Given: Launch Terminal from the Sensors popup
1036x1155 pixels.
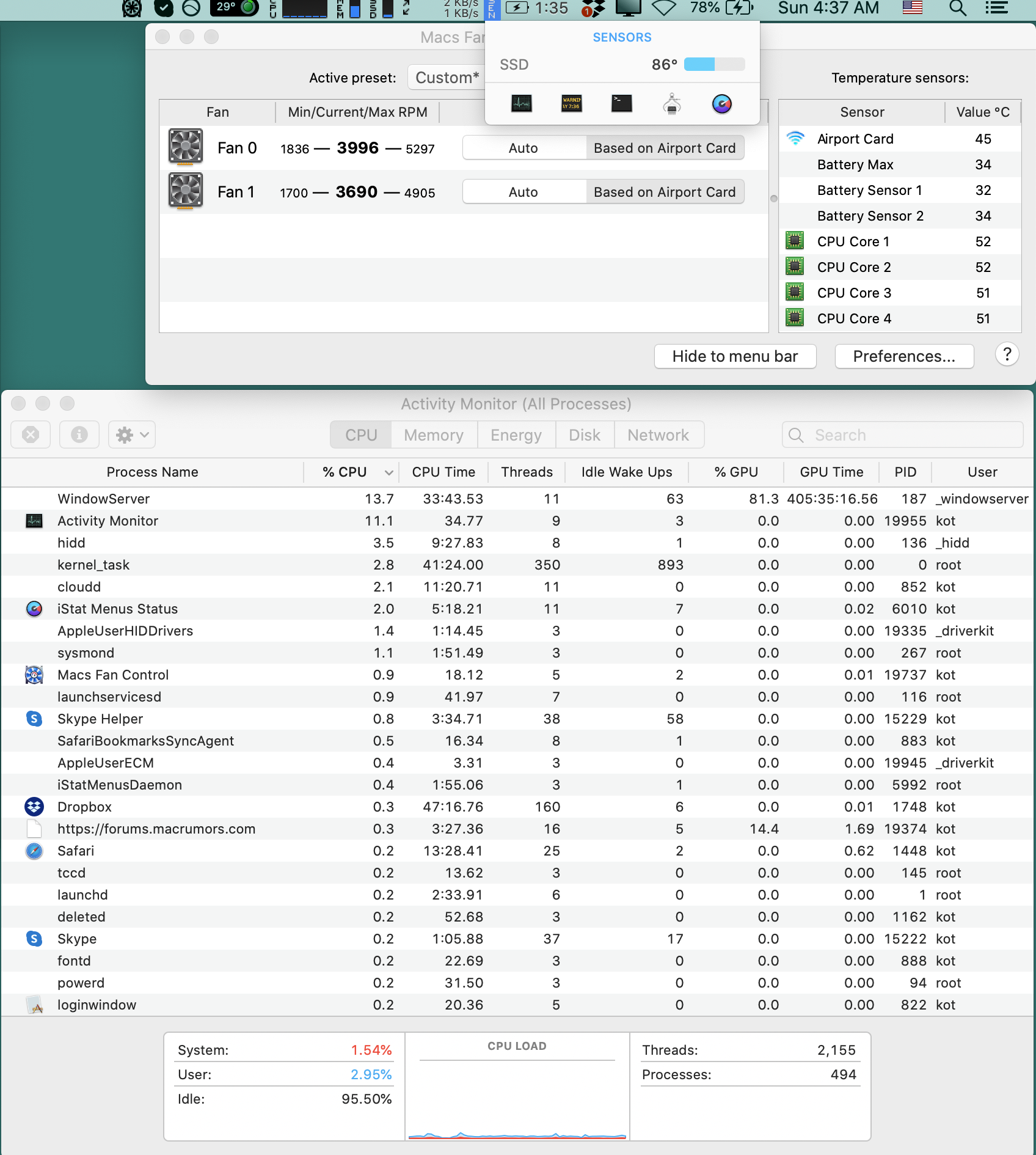Looking at the screenshot, I should point(622,104).
